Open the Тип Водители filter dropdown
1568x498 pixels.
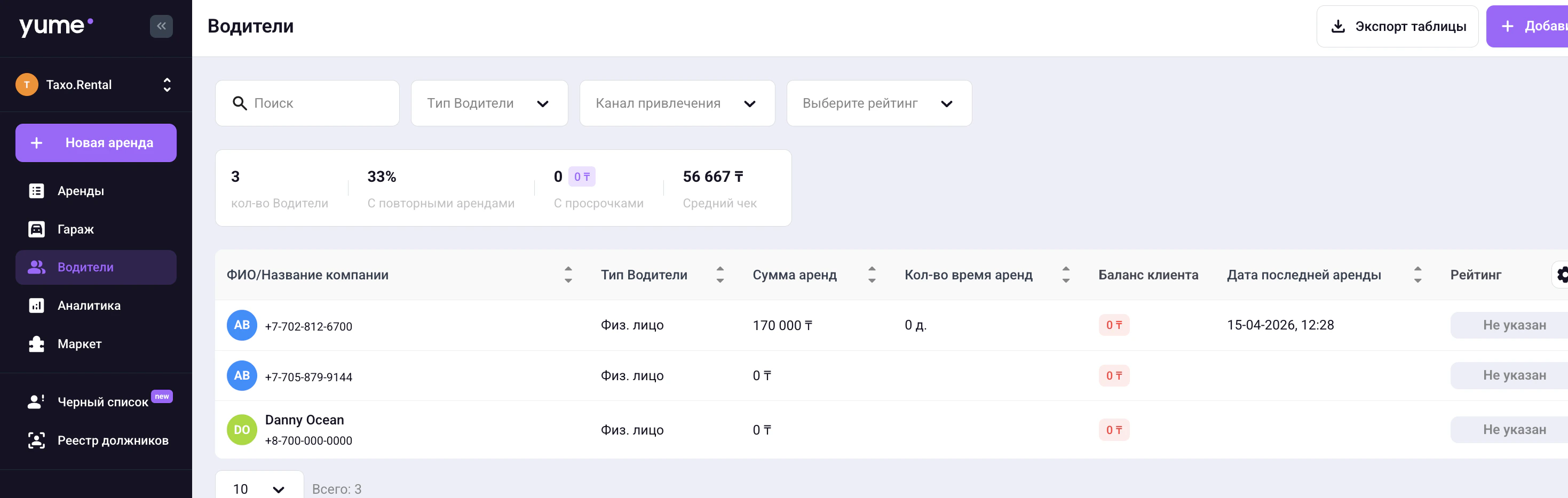point(489,103)
